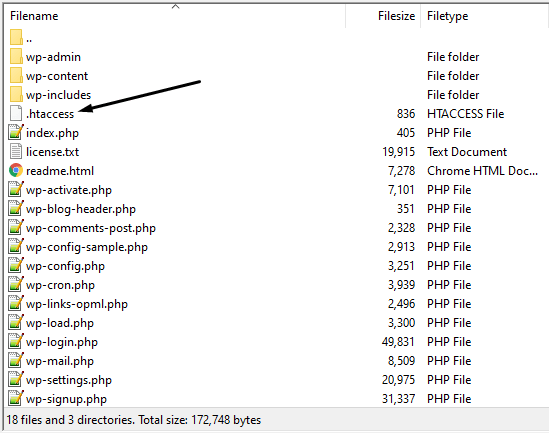Viewport: 549px width, 433px height.
Task: Select the wp-login.php file name
Action: 62,342
